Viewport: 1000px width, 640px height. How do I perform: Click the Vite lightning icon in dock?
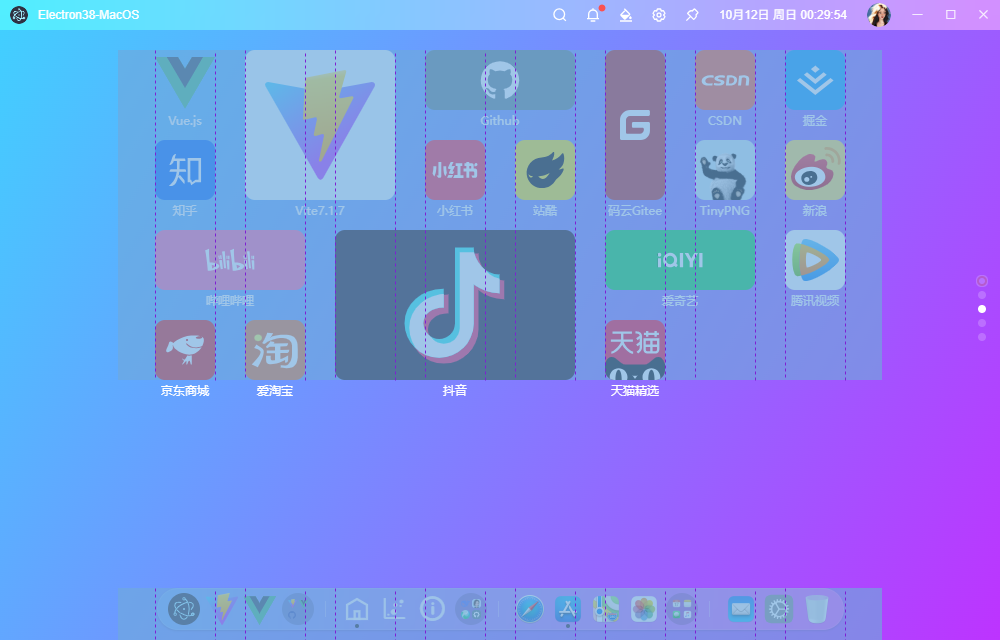223,609
